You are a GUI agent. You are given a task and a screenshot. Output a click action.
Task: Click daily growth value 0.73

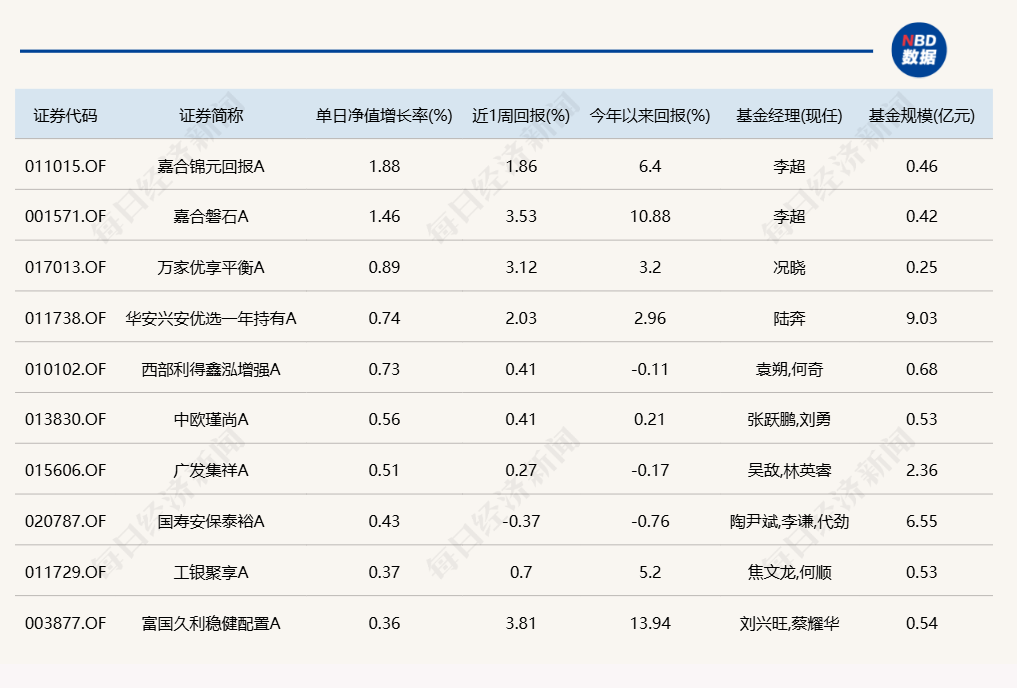tap(384, 369)
